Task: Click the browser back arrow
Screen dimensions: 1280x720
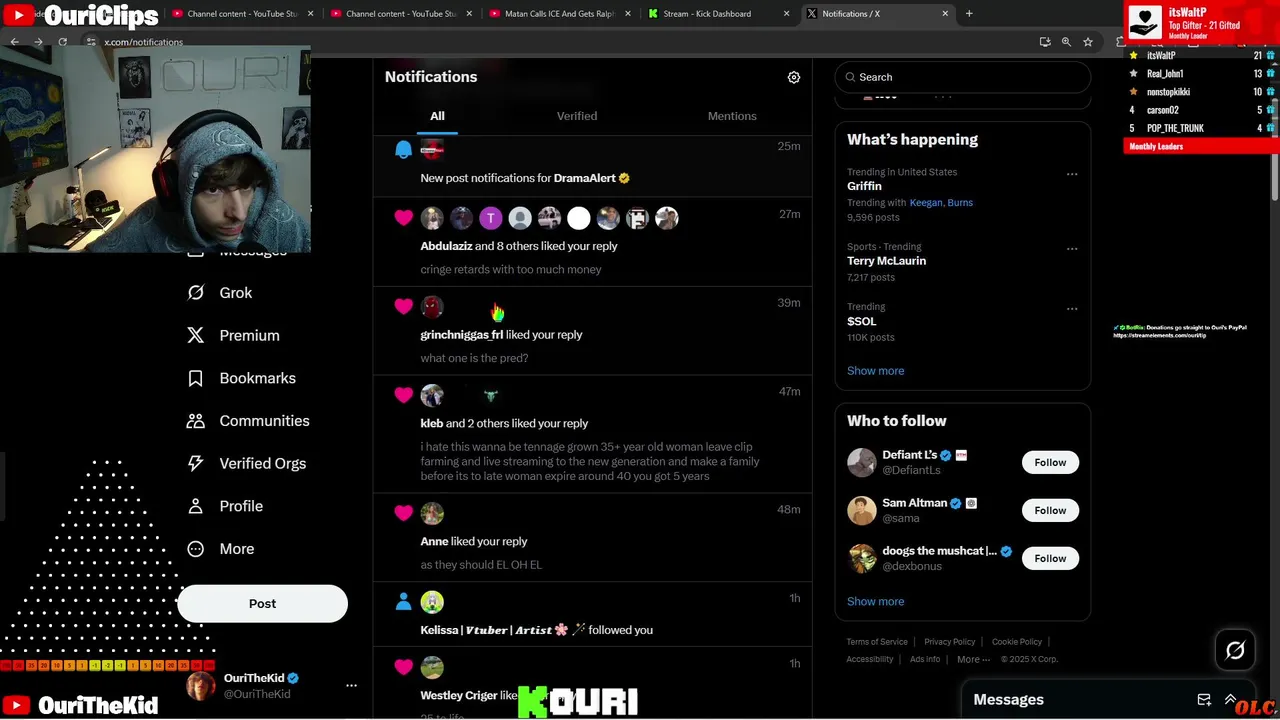Action: point(15,42)
